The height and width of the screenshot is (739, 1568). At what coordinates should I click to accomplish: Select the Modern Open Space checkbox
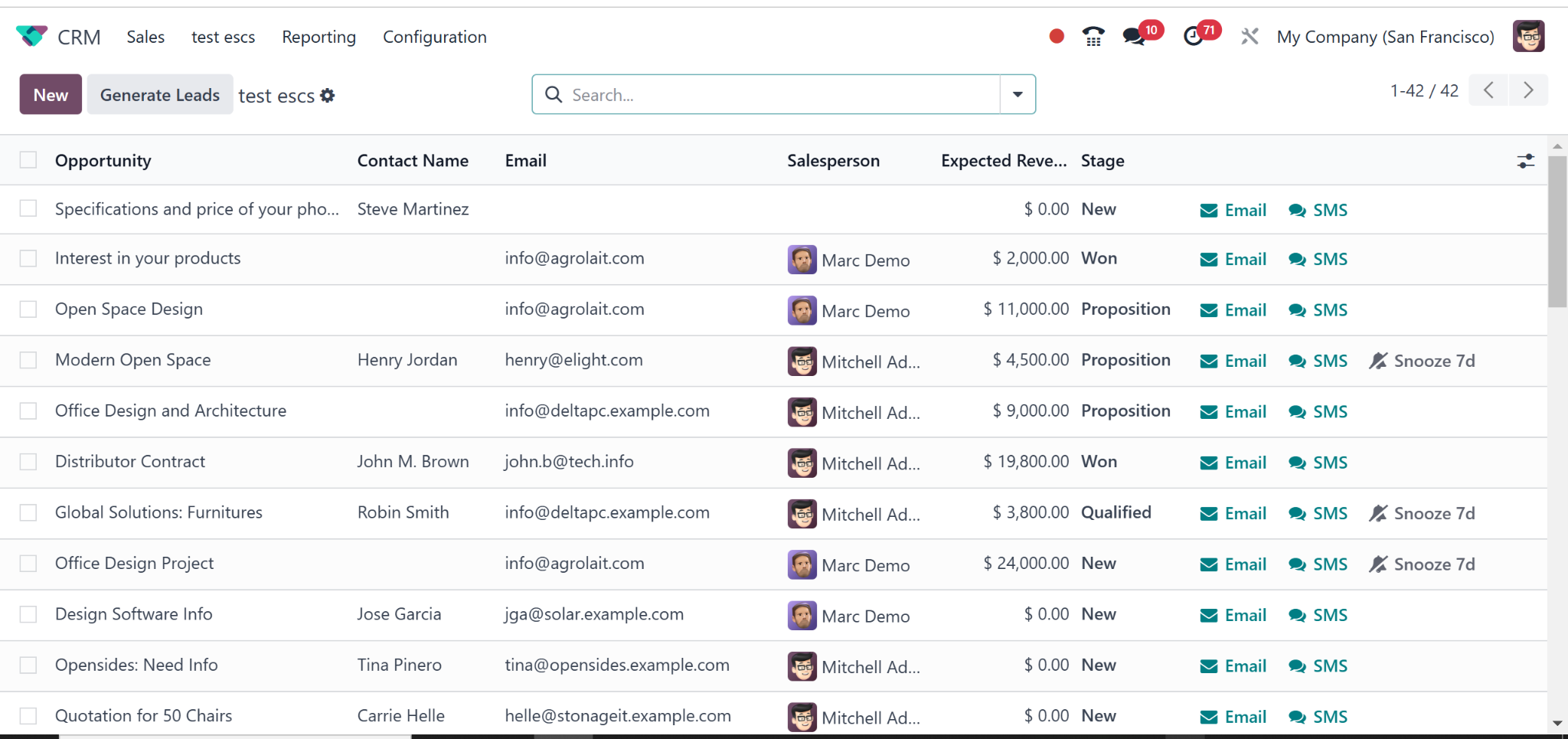point(28,360)
